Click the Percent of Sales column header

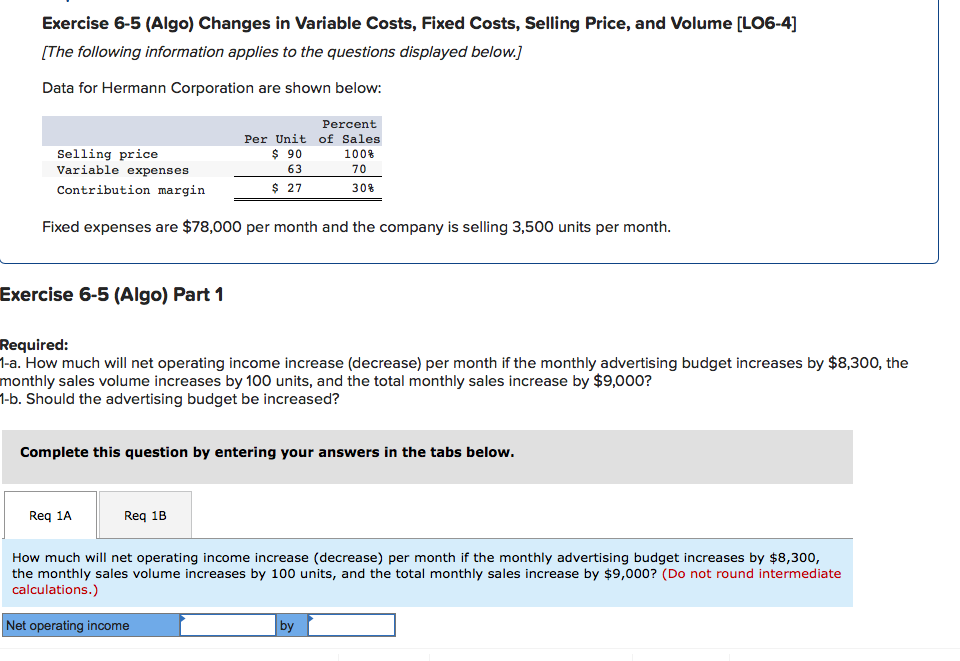pyautogui.click(x=348, y=129)
